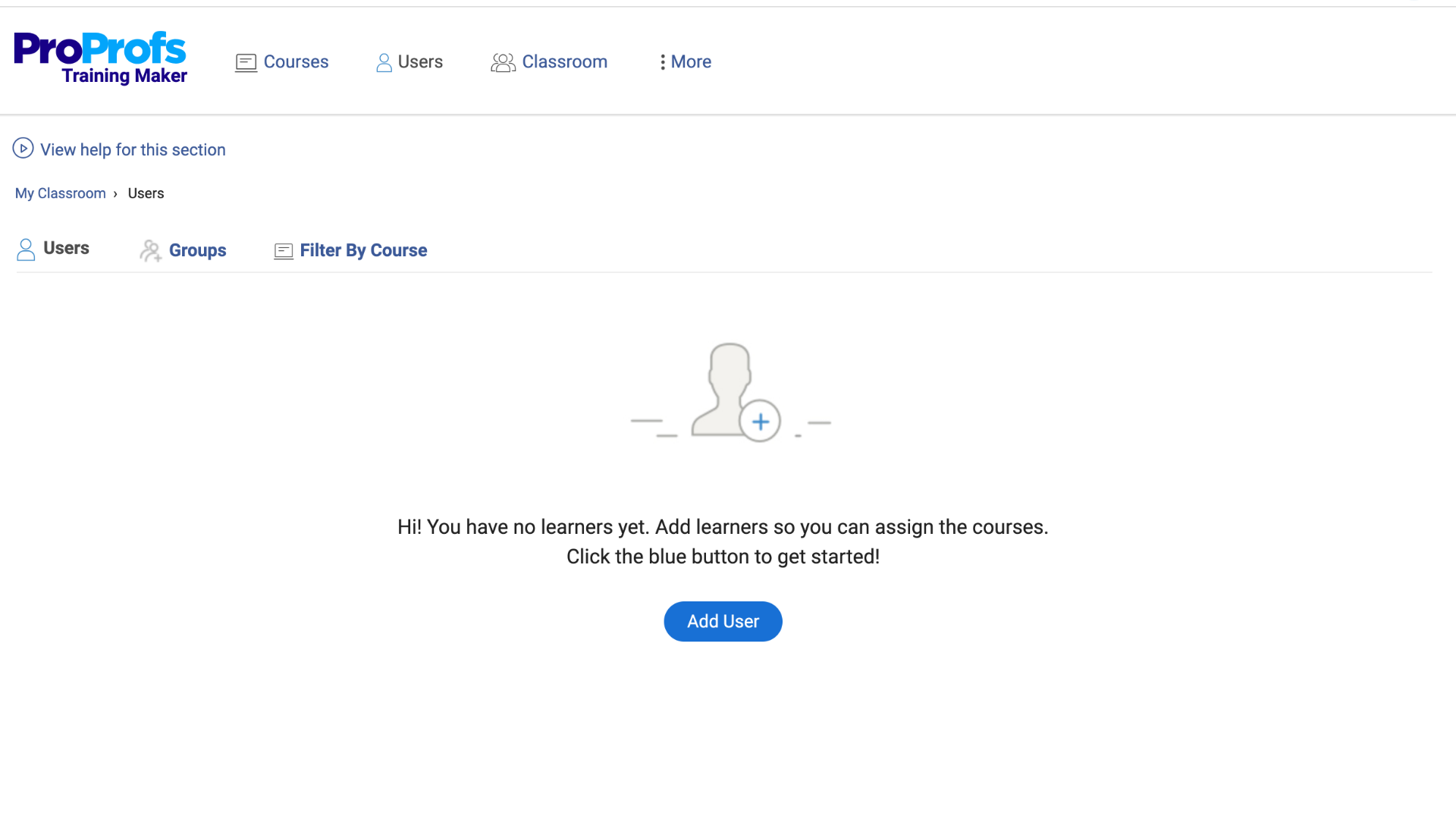Viewport: 1456px width, 819px height.
Task: Open the Users menu in navbar
Action: click(420, 61)
